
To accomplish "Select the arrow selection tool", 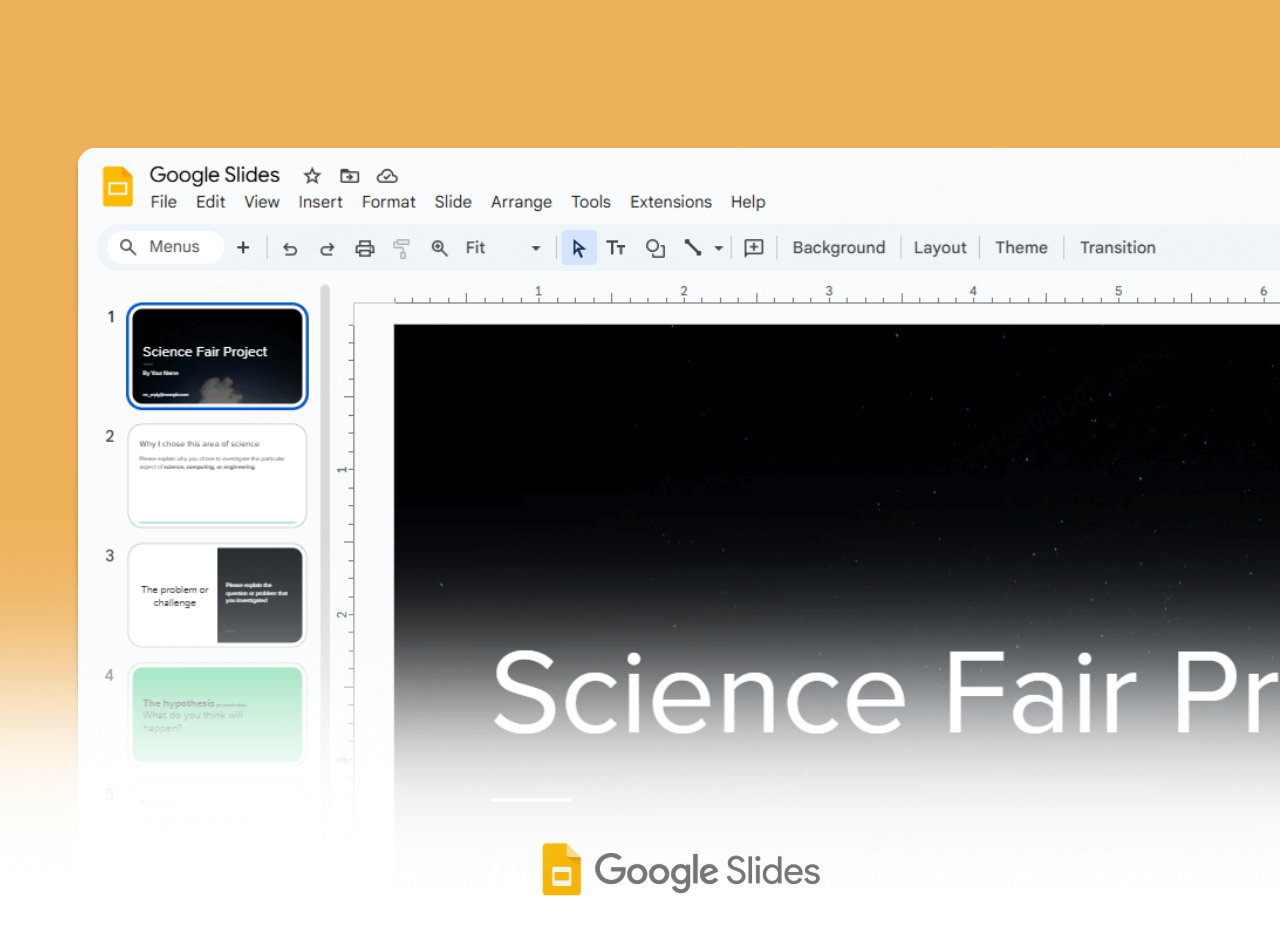I will pos(579,247).
